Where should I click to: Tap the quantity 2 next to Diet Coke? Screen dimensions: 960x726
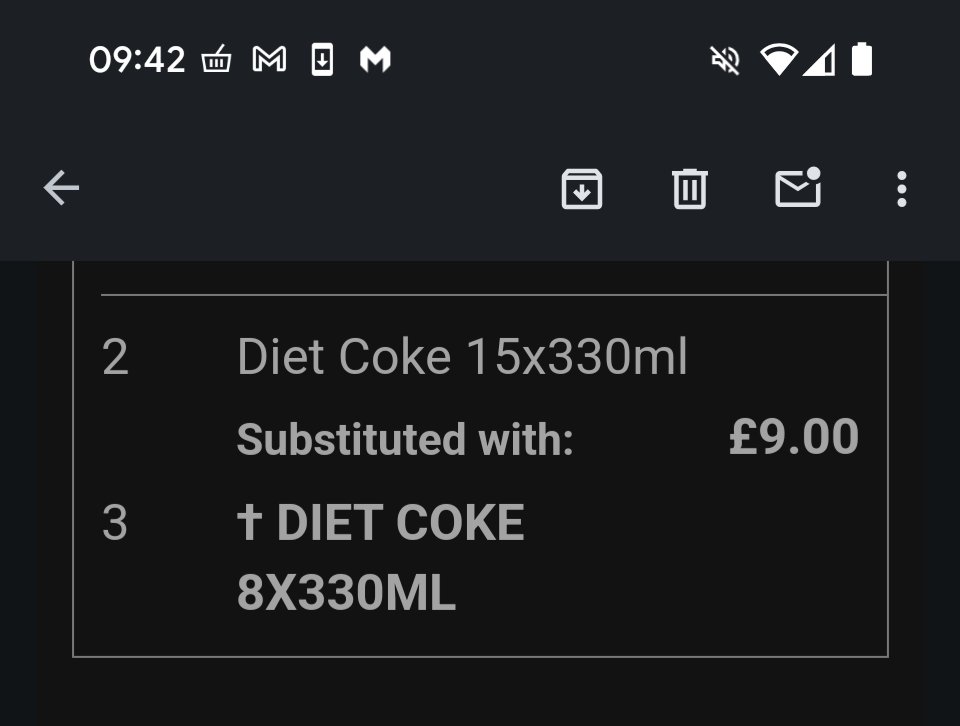click(115, 357)
